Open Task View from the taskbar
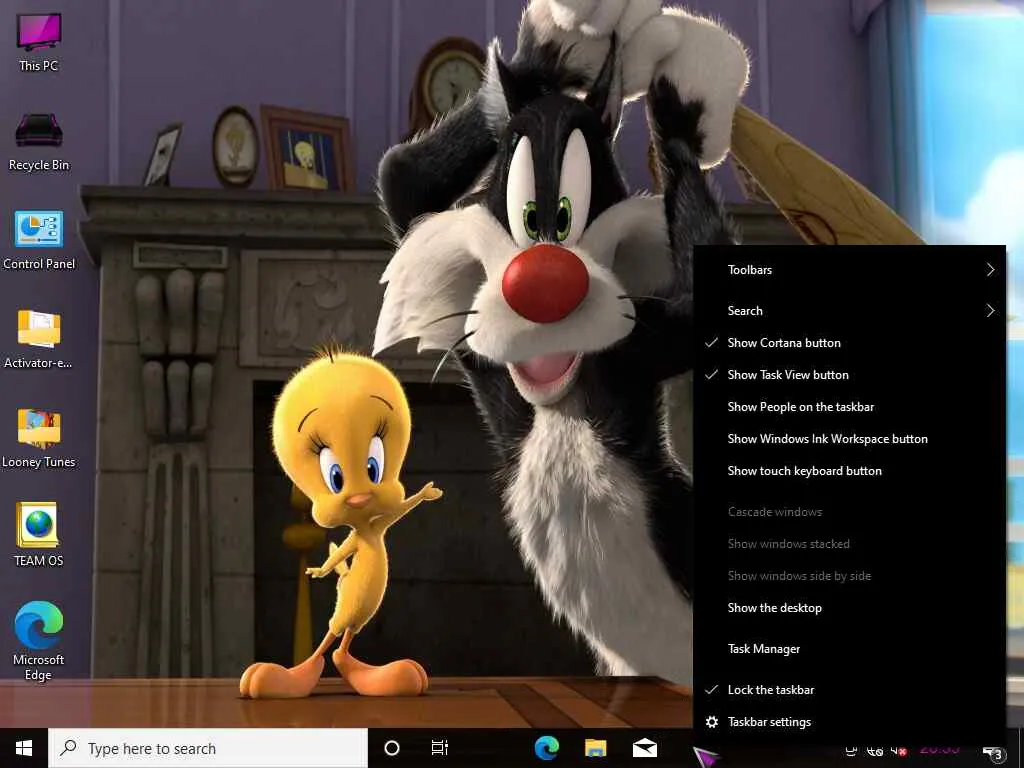Screen dimensions: 1024x768 pos(440,748)
